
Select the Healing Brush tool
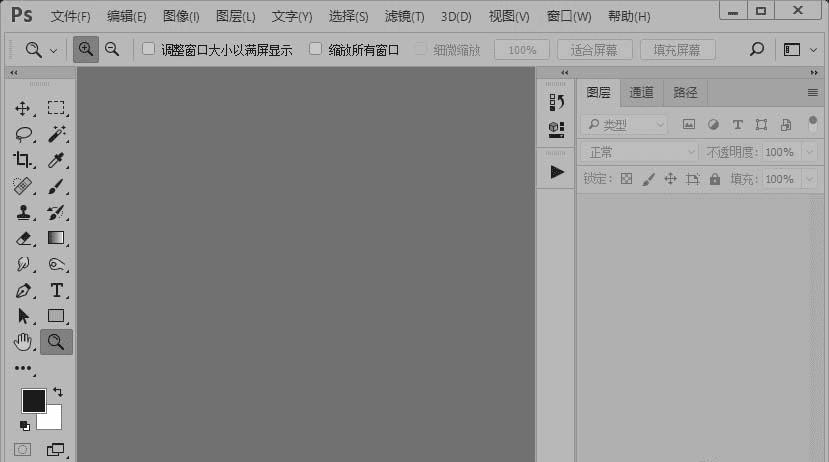coord(22,186)
